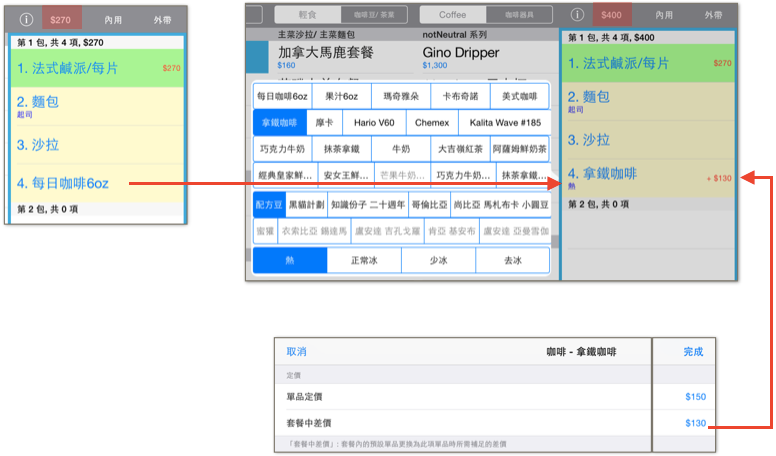Screen dimensions: 776x456
Task: Tap the red $400 total button
Action: [612, 15]
